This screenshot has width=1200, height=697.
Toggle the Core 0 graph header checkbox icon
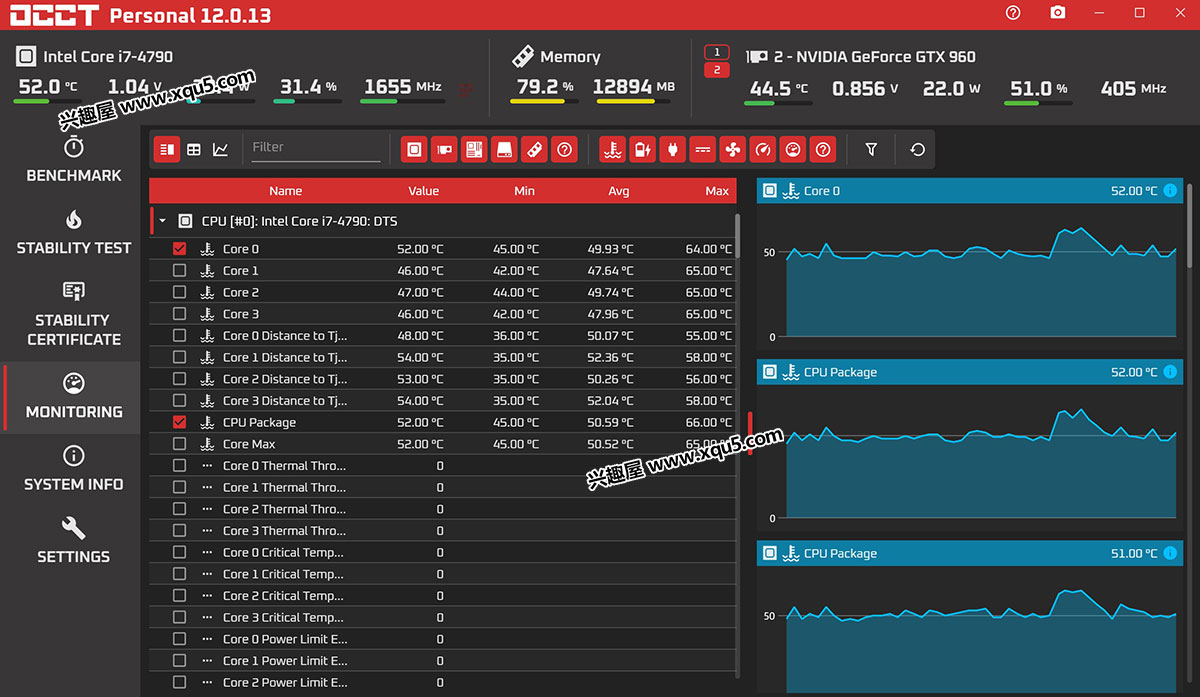tap(769, 191)
